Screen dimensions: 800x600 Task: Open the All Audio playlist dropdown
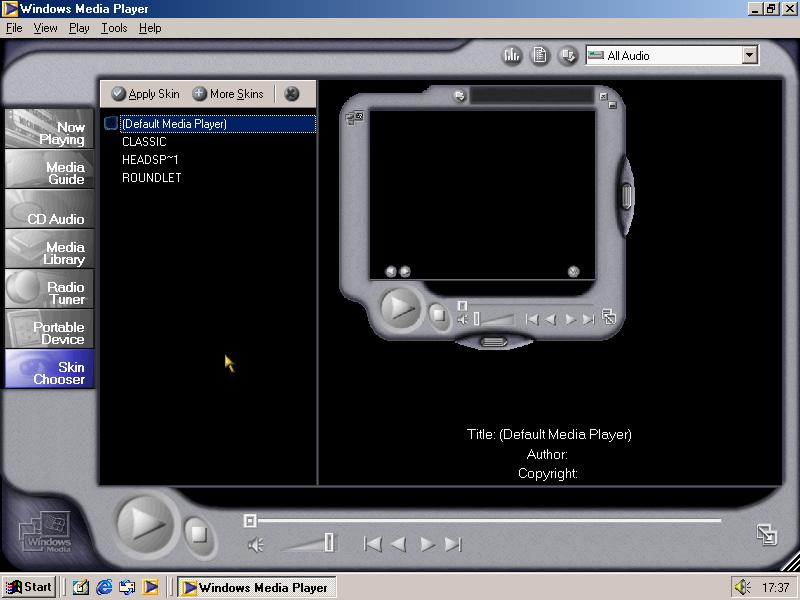pos(750,56)
